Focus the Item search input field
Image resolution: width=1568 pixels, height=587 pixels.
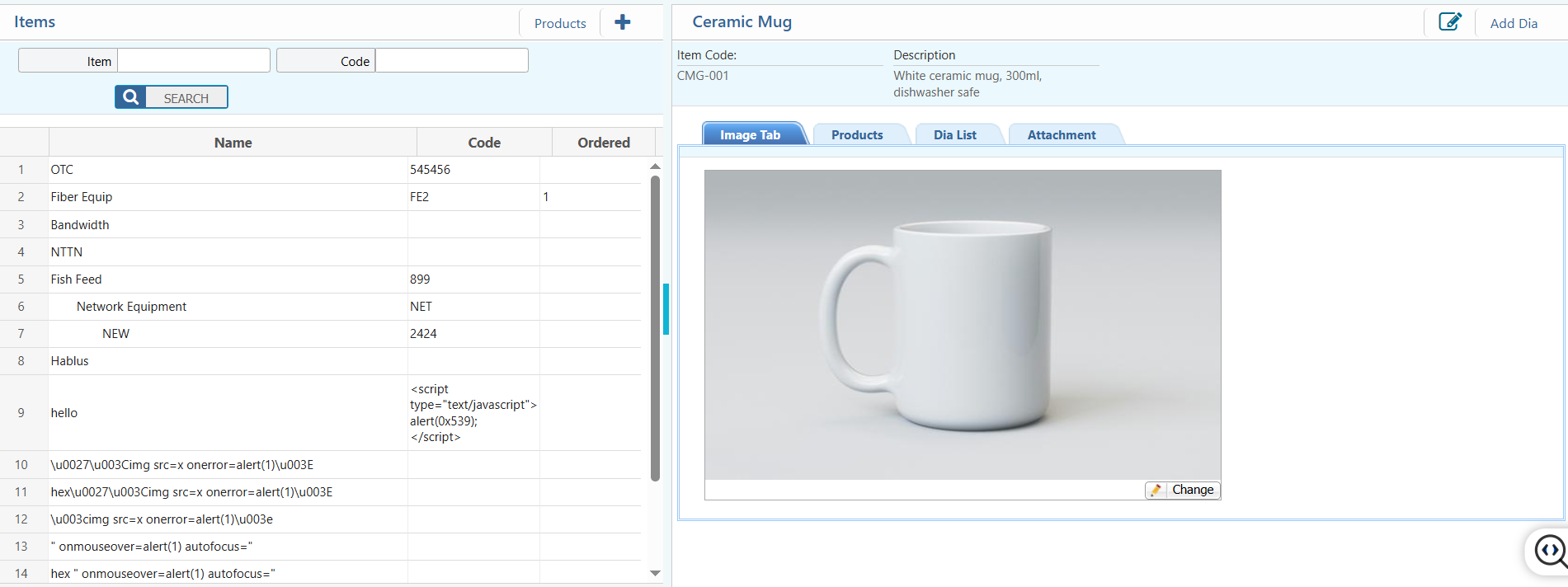click(x=194, y=60)
